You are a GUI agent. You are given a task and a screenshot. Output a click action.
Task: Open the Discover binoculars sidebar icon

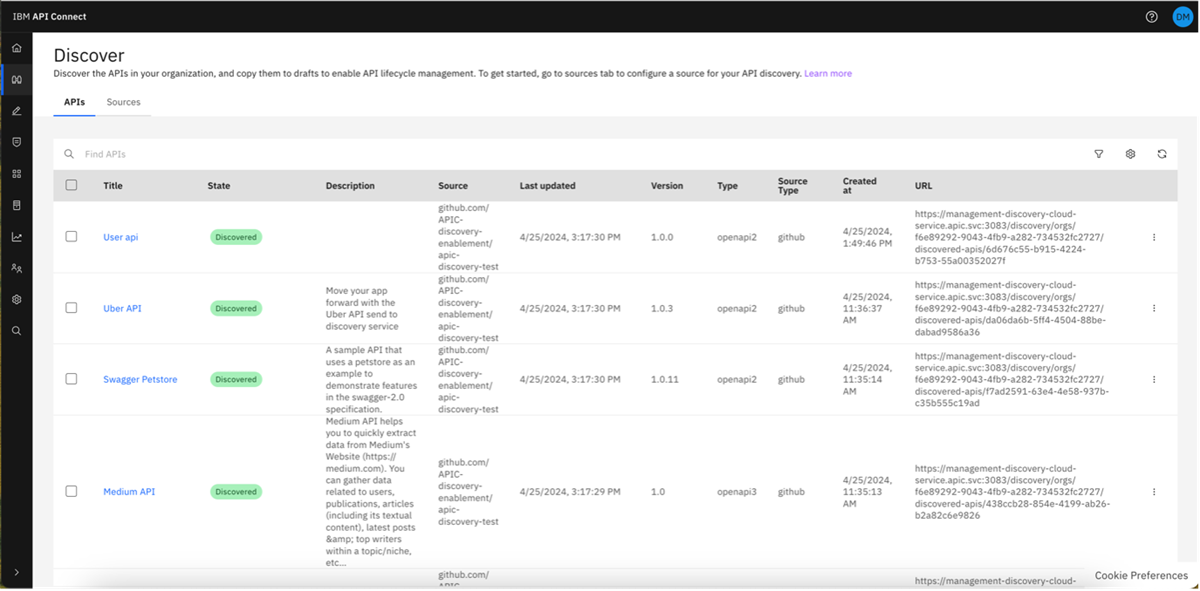click(x=16, y=79)
